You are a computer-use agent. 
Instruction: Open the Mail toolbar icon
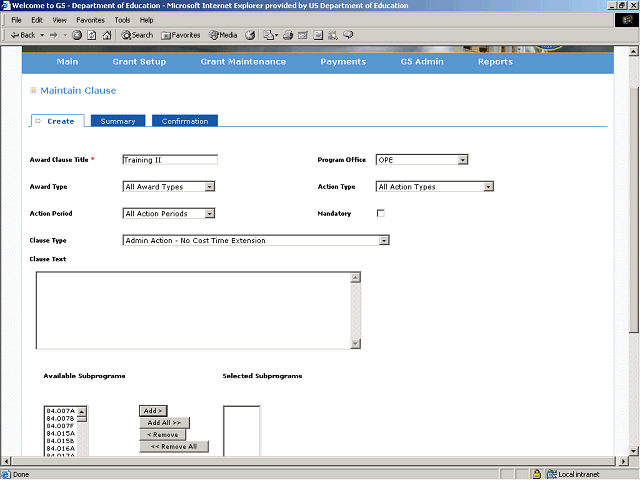[270, 35]
